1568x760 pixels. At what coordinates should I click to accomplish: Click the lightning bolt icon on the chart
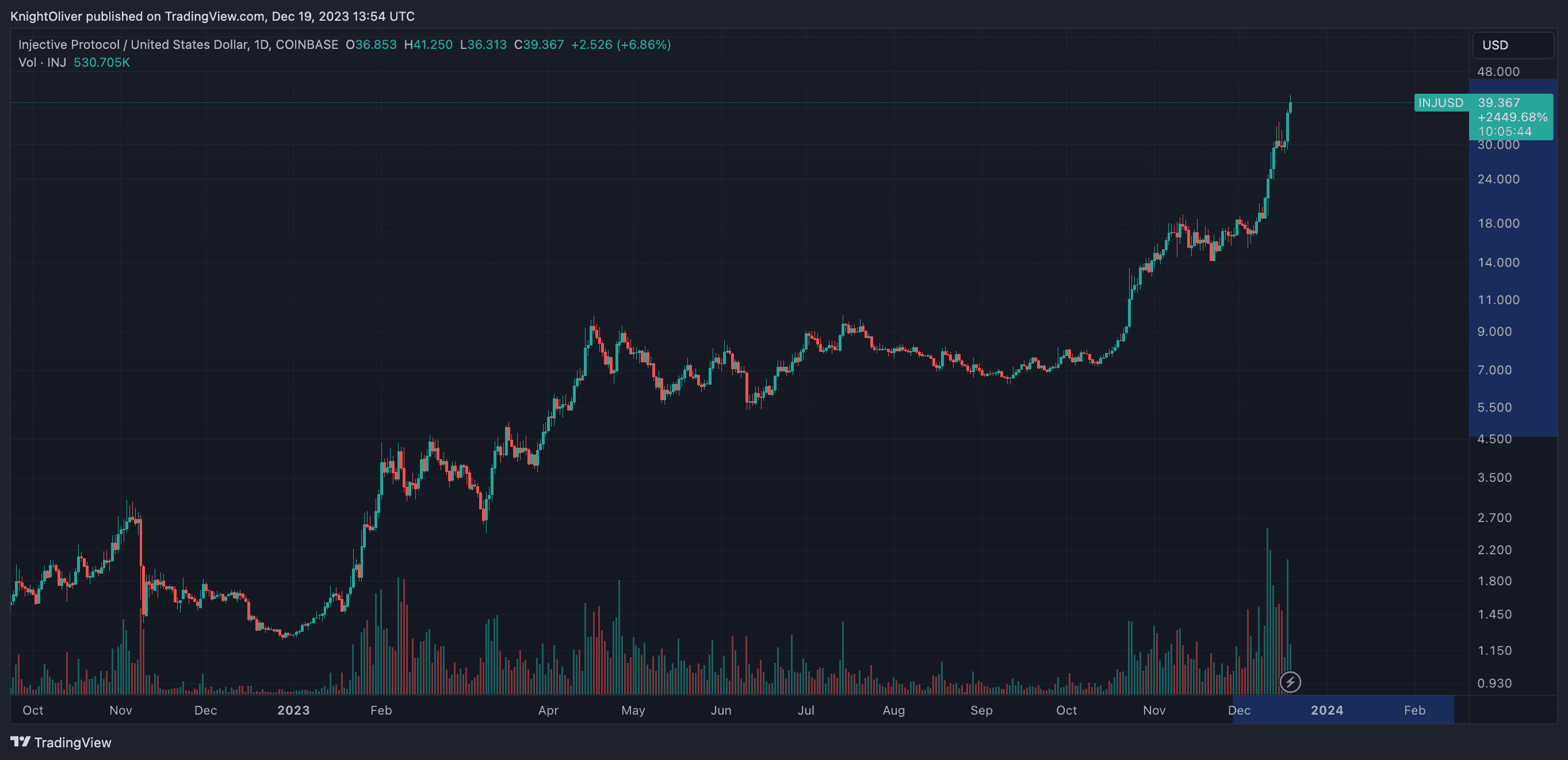[1290, 682]
